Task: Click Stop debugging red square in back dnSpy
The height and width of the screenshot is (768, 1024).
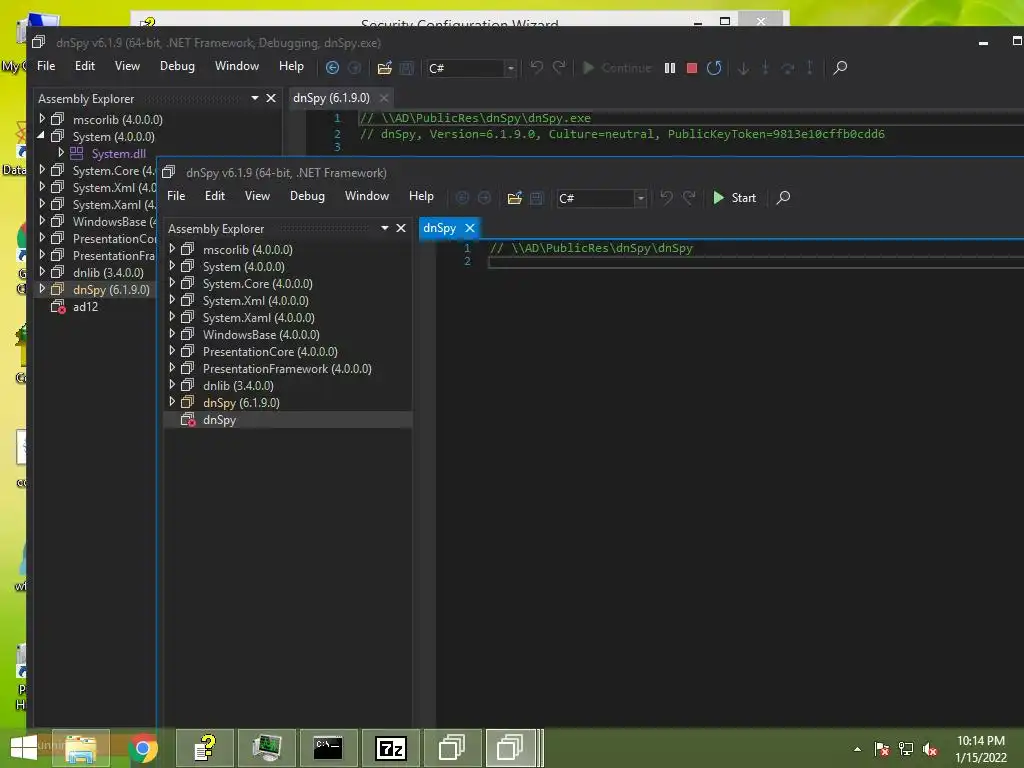Action: pyautogui.click(x=692, y=68)
